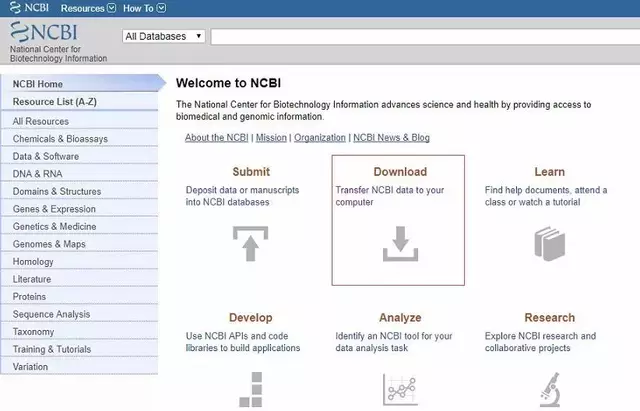Open Genomes & Maps category
The image size is (640, 411).
click(80, 244)
